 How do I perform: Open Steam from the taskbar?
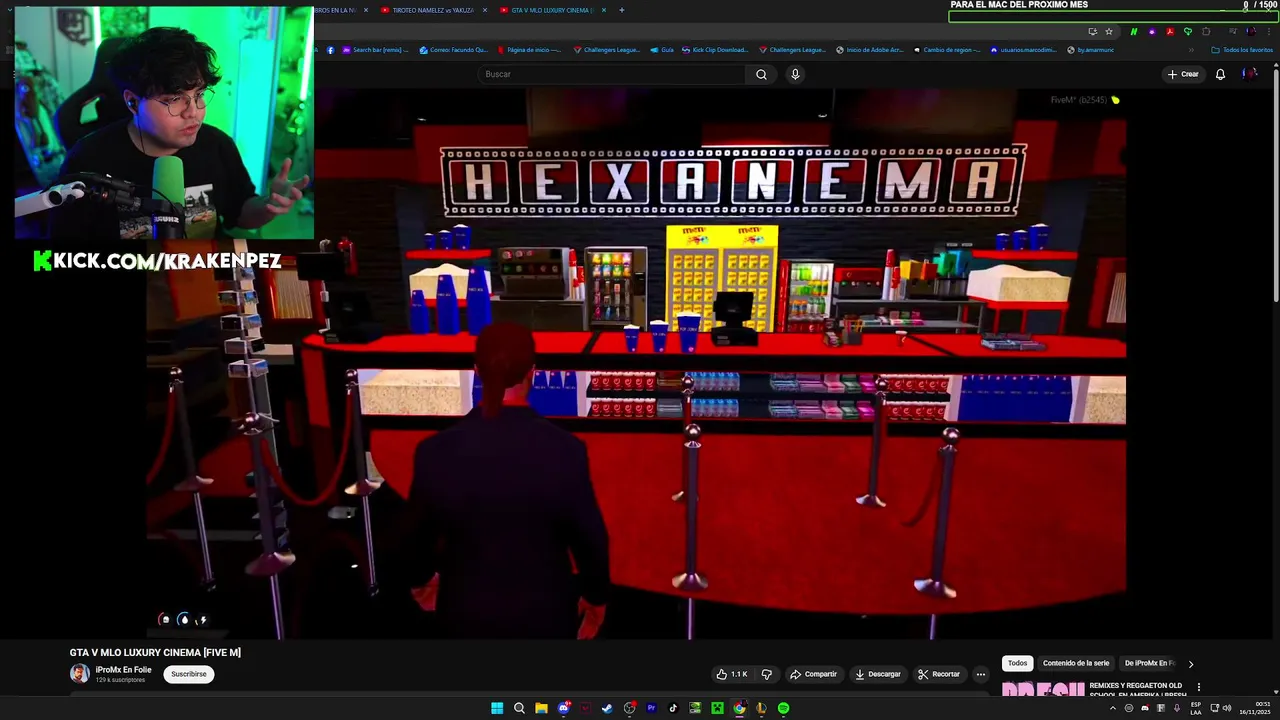pos(607,708)
